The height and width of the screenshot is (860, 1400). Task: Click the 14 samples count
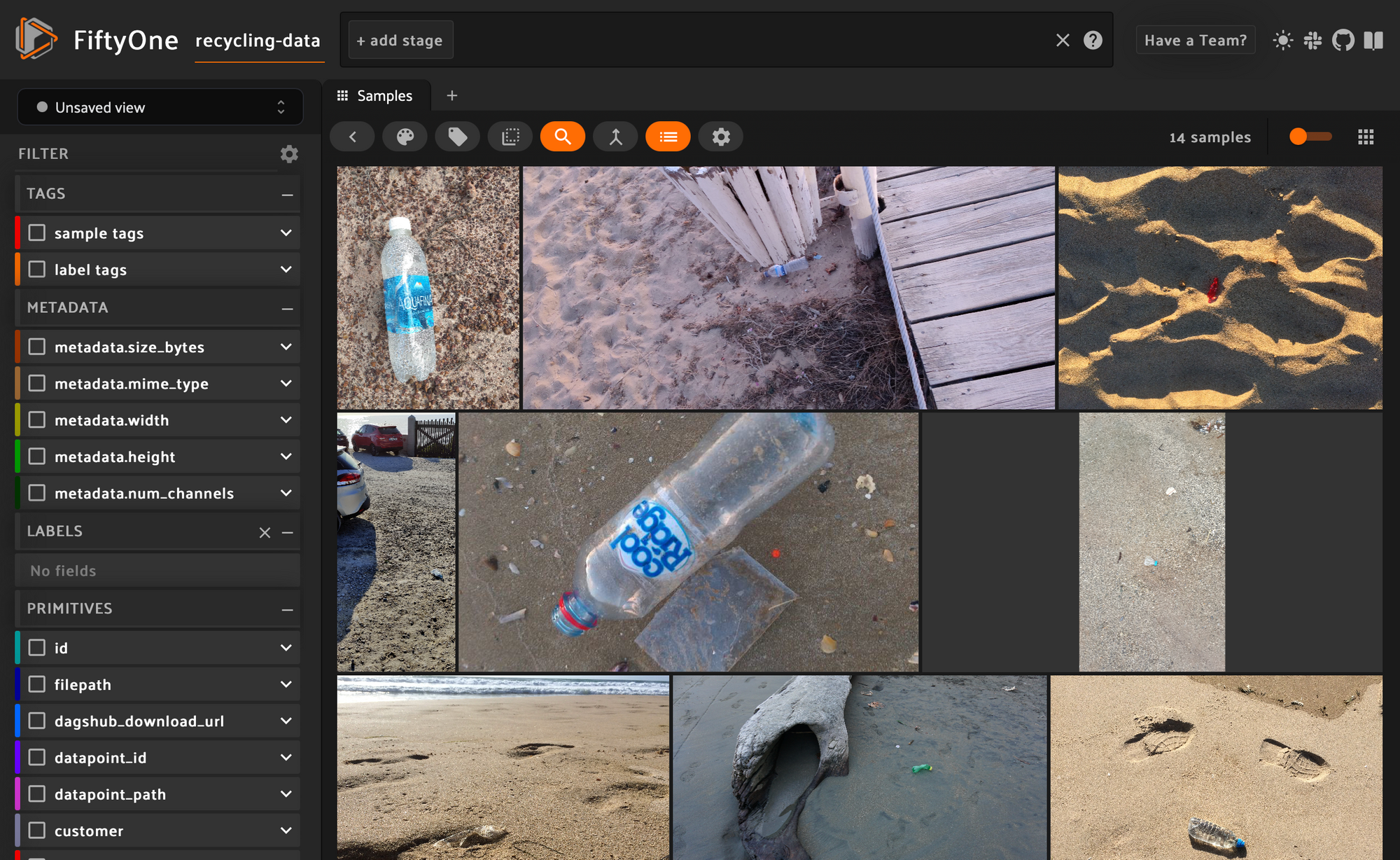(x=1210, y=137)
